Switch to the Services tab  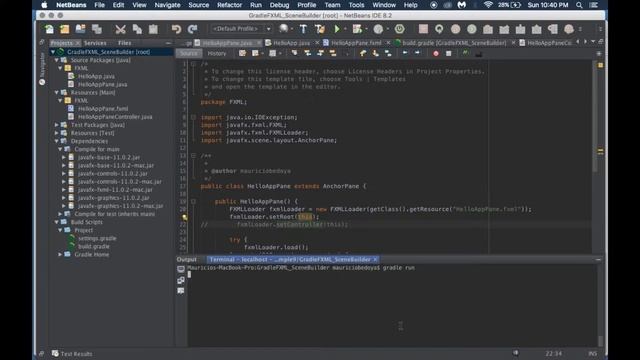pyautogui.click(x=95, y=43)
